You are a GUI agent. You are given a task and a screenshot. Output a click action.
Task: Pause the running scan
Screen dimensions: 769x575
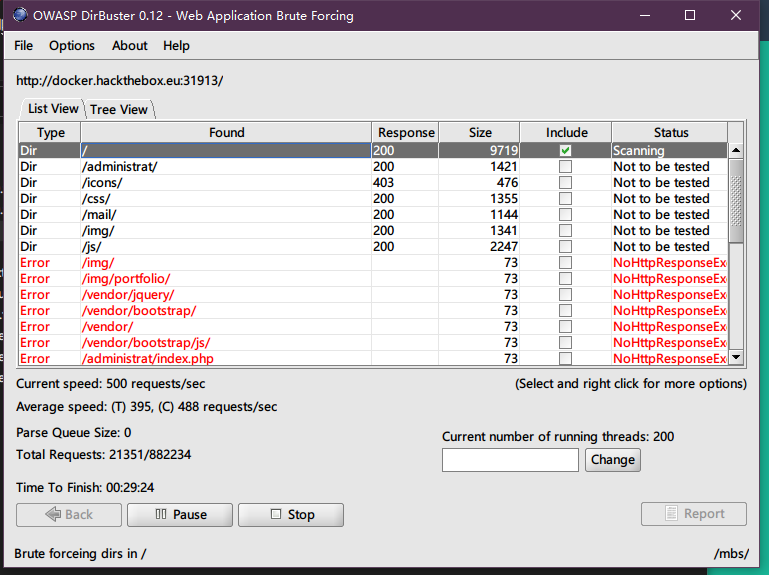pos(180,514)
